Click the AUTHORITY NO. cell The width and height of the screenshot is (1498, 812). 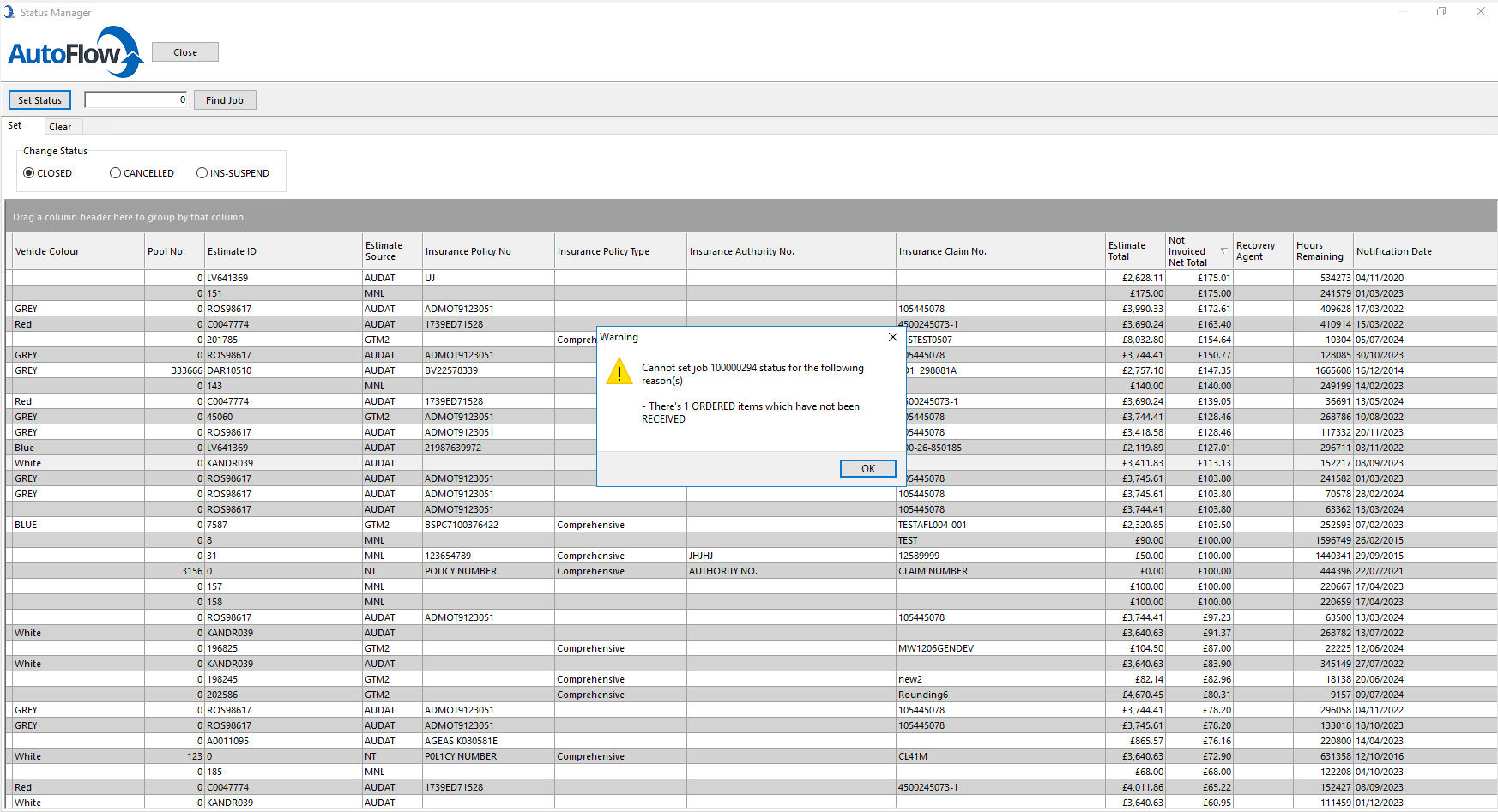click(791, 571)
